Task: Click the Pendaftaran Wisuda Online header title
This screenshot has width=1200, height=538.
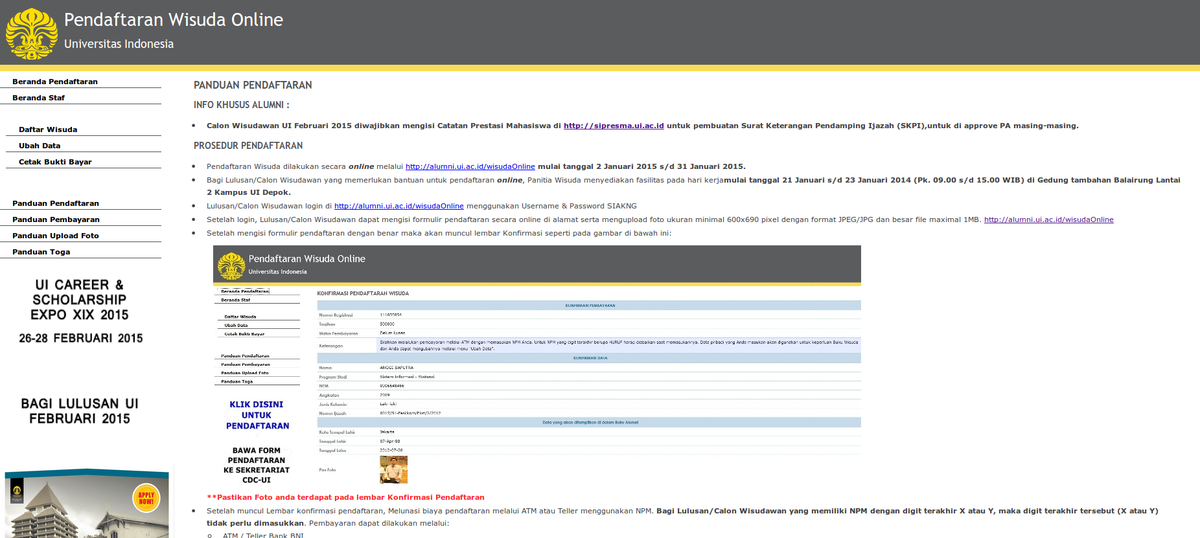Action: (174, 20)
